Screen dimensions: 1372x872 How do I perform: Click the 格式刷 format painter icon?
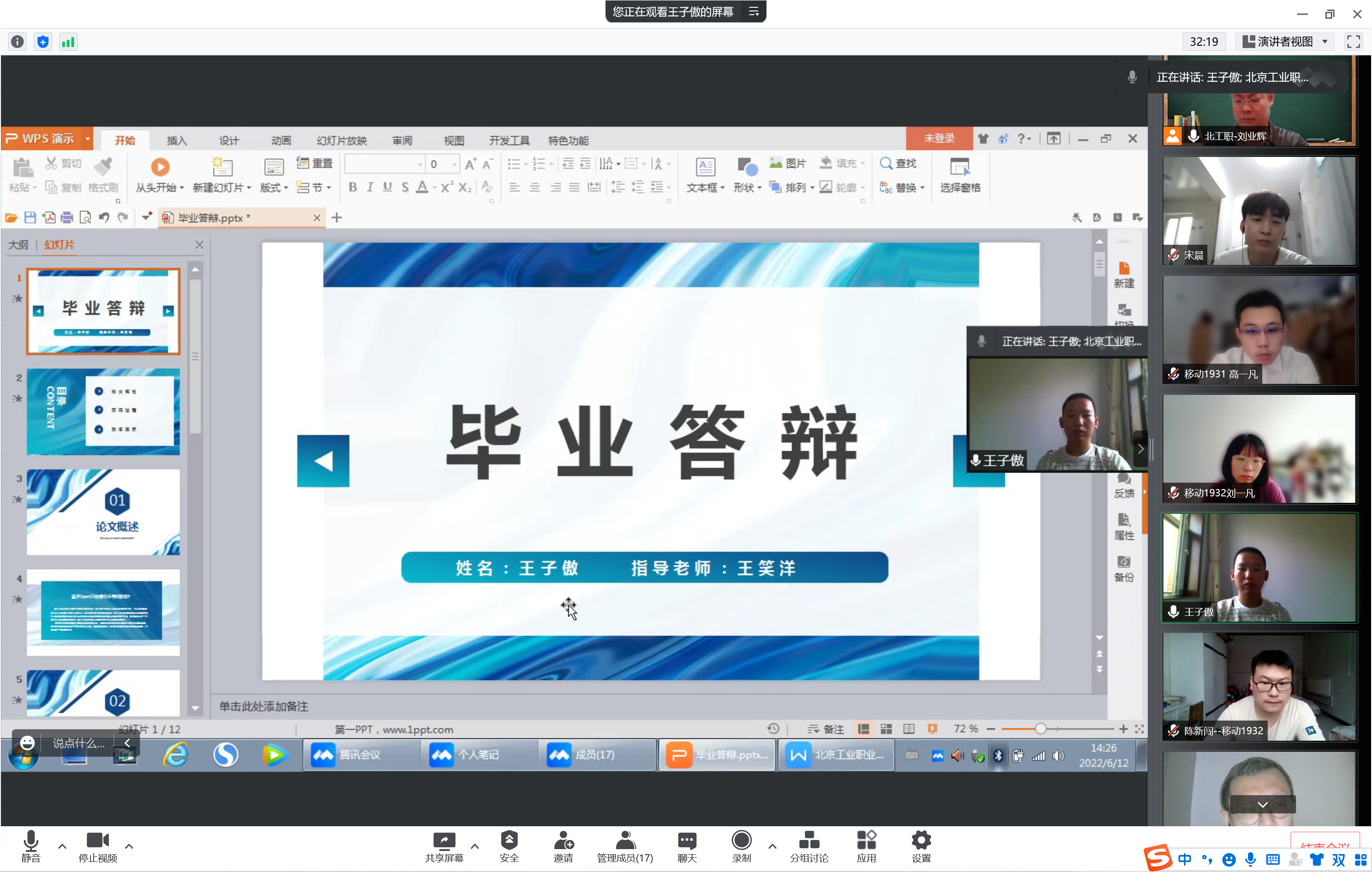[x=103, y=167]
